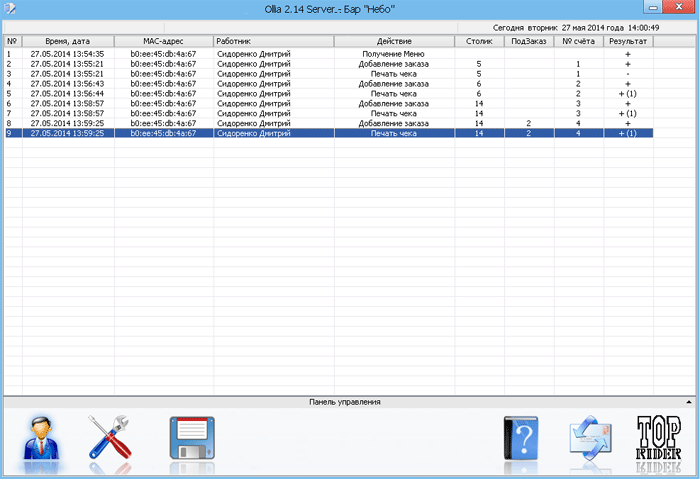The width and height of the screenshot is (700, 479).
Task: Sort by the № column header
Action: pyautogui.click(x=13, y=41)
